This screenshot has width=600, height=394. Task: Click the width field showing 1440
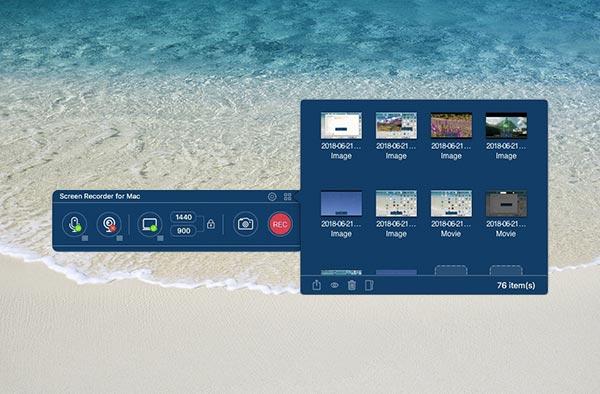183,217
